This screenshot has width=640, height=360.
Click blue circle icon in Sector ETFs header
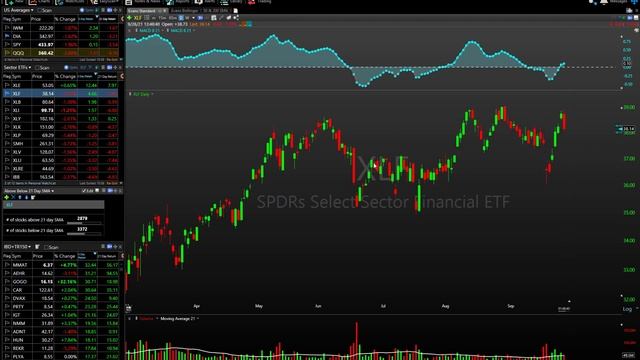(67, 67)
